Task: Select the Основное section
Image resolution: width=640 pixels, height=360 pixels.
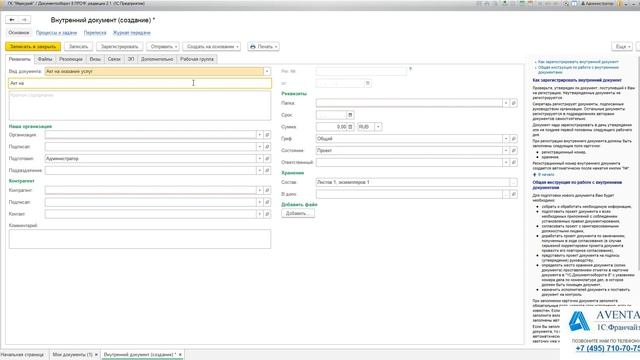Action: tap(19, 33)
